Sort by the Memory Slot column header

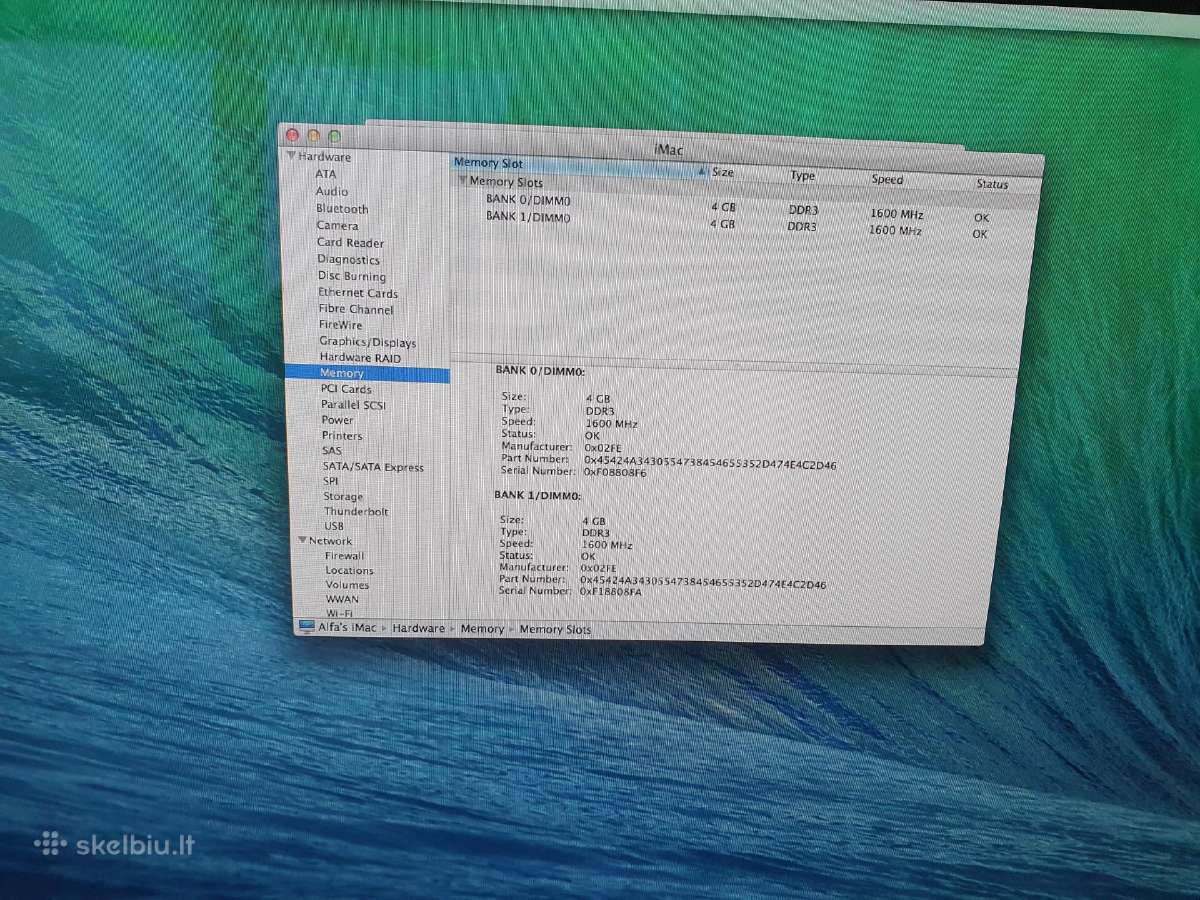pos(578,166)
